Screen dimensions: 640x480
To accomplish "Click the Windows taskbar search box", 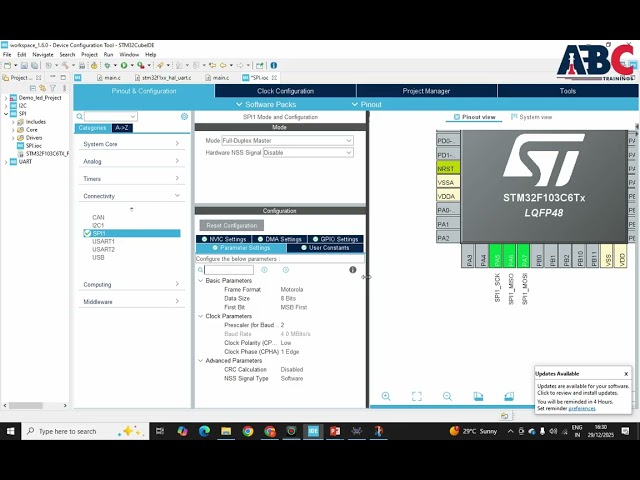I will coord(85,431).
